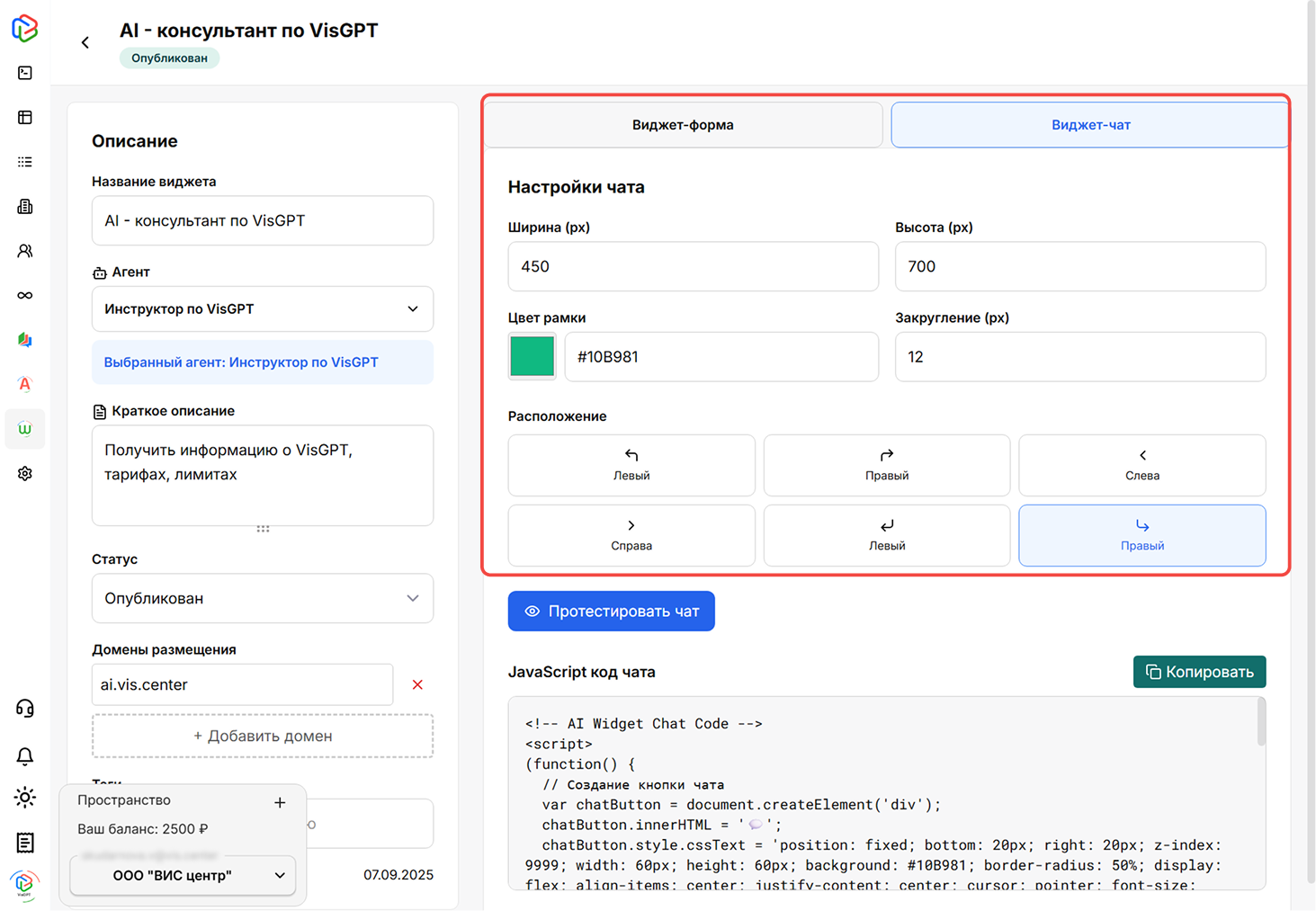
Task: Go back using the header arrow
Action: [x=85, y=42]
